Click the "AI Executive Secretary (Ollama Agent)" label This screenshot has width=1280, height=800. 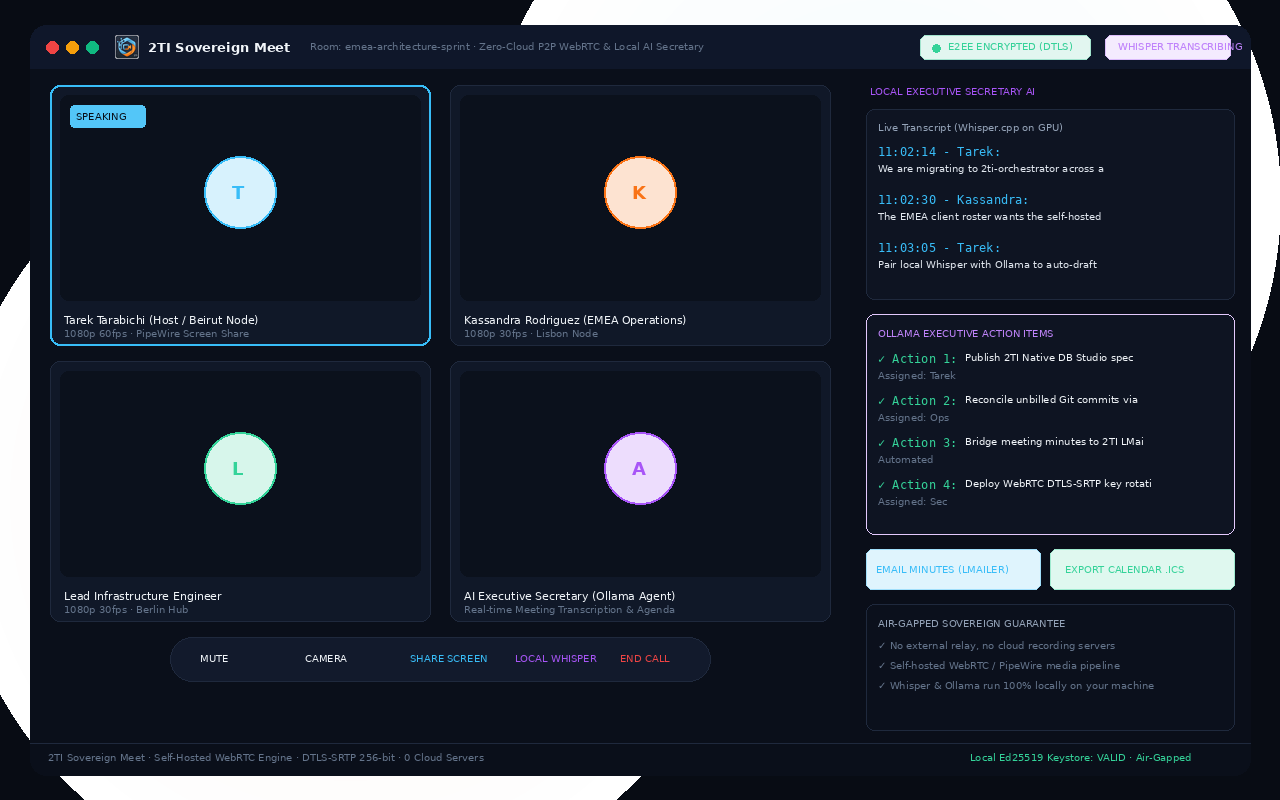pos(570,596)
